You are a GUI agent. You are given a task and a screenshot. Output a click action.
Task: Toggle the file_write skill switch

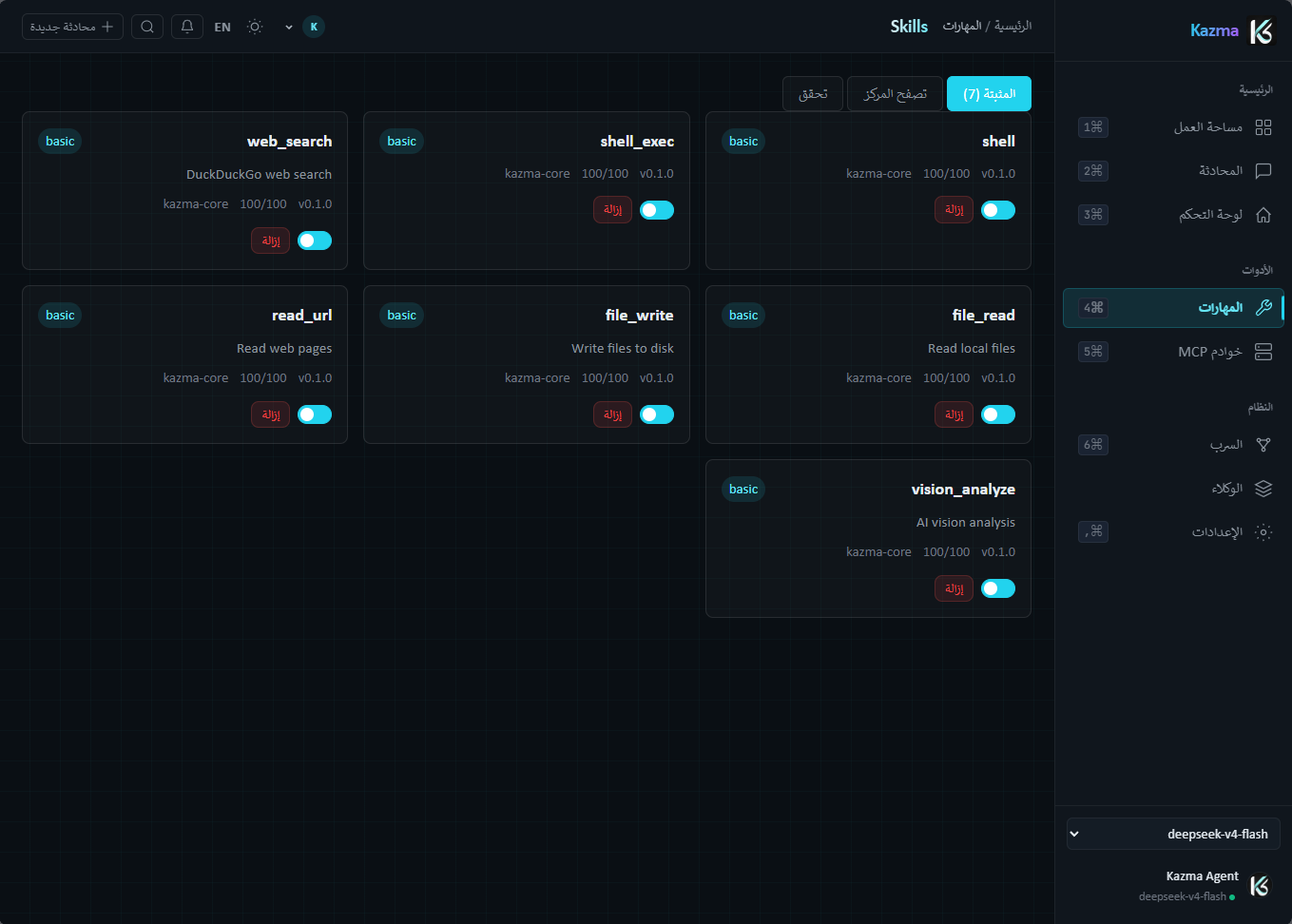pyautogui.click(x=657, y=414)
